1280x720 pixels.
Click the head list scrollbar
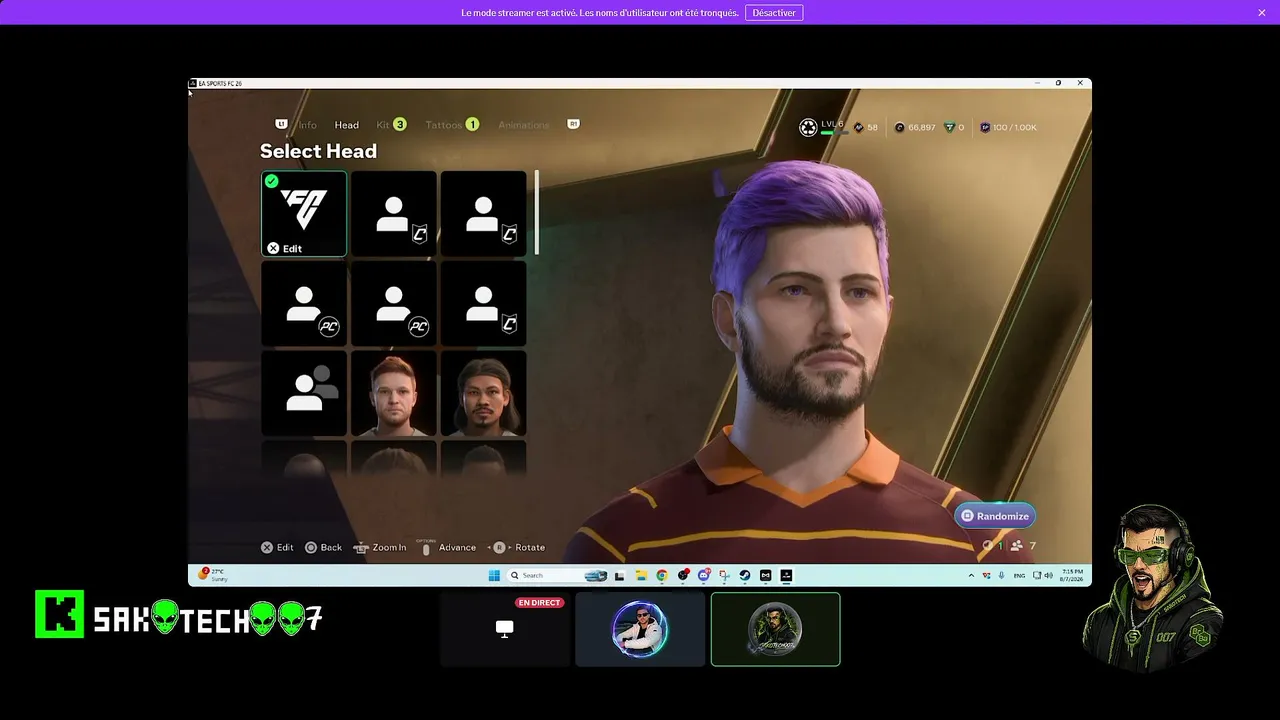pos(537,213)
